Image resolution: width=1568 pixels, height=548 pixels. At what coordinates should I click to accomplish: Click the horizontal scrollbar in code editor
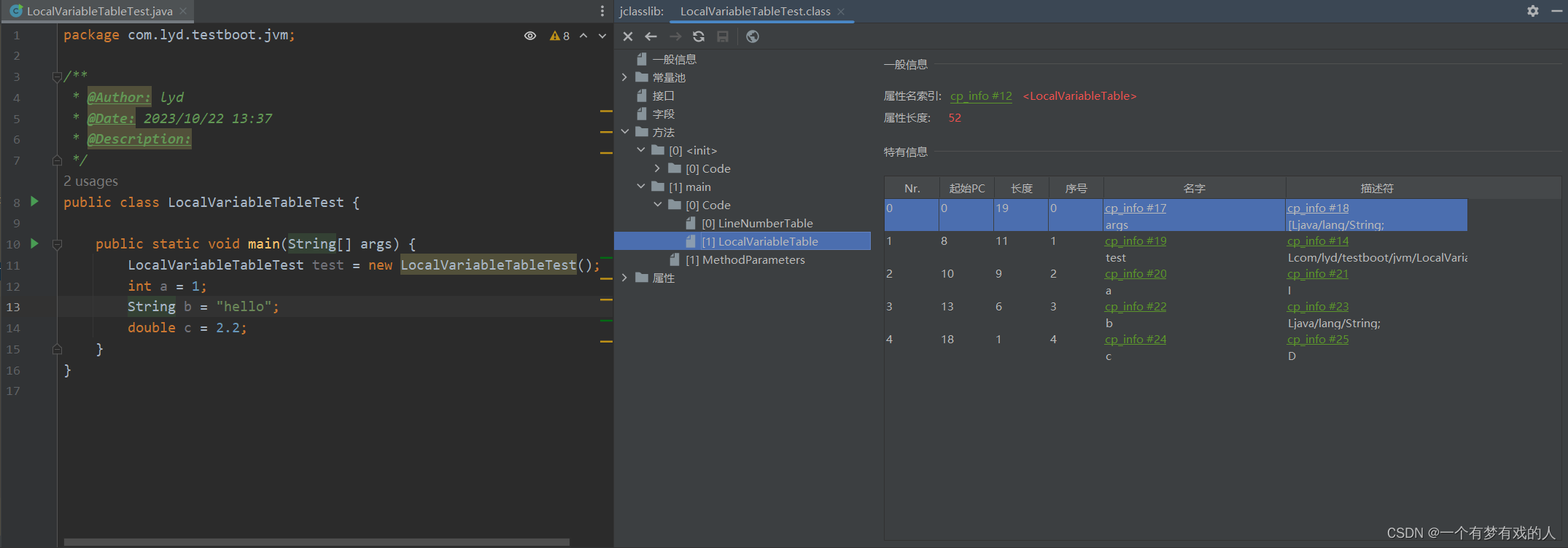point(317,542)
